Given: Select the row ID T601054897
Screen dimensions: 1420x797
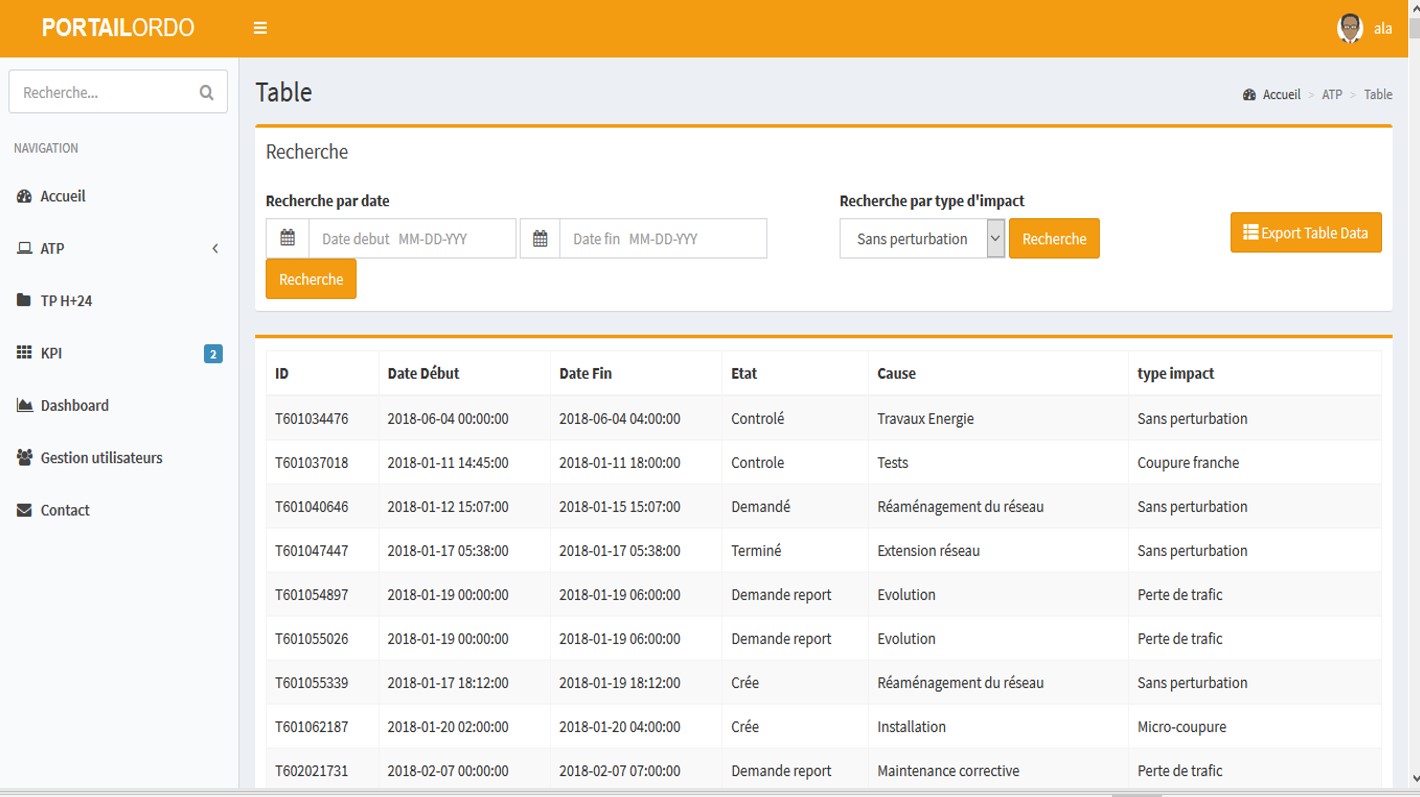Looking at the screenshot, I should tap(312, 595).
